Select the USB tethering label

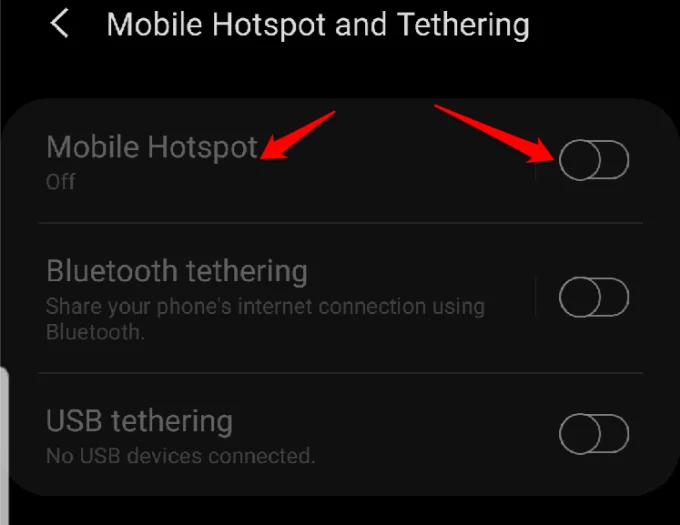[139, 421]
